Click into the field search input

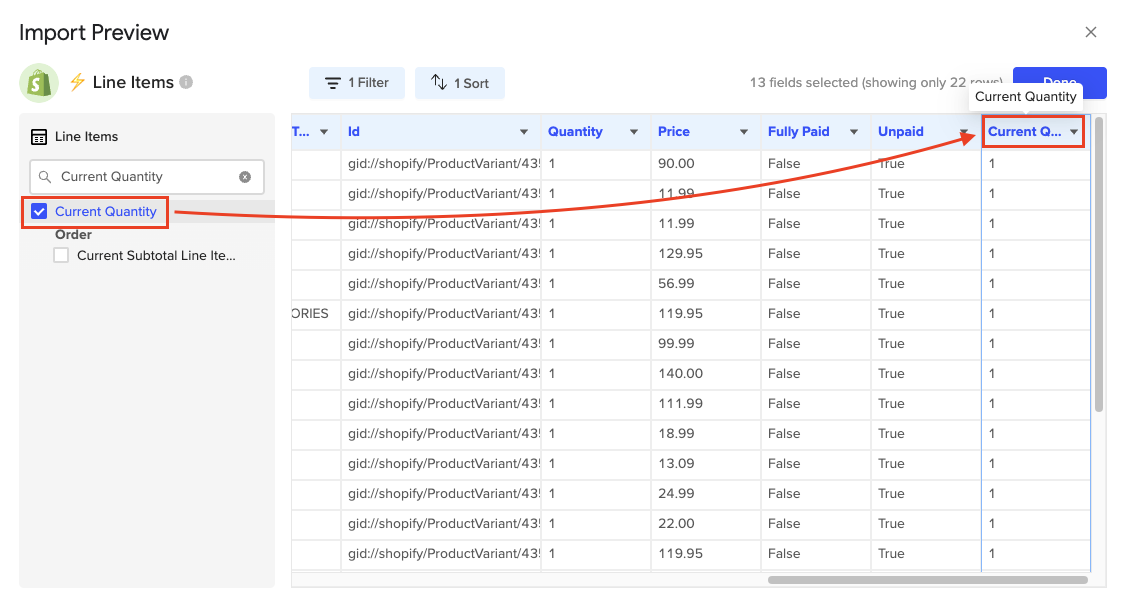147,177
